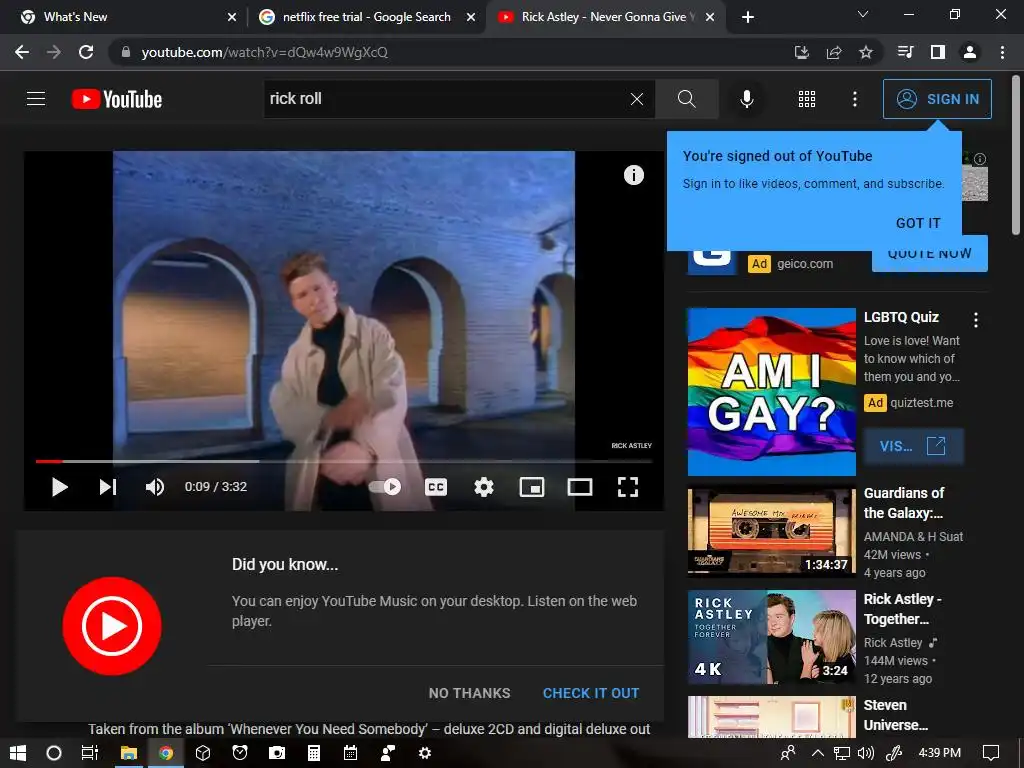1024x768 pixels.
Task: Open a new browser tab
Action: coord(748,18)
